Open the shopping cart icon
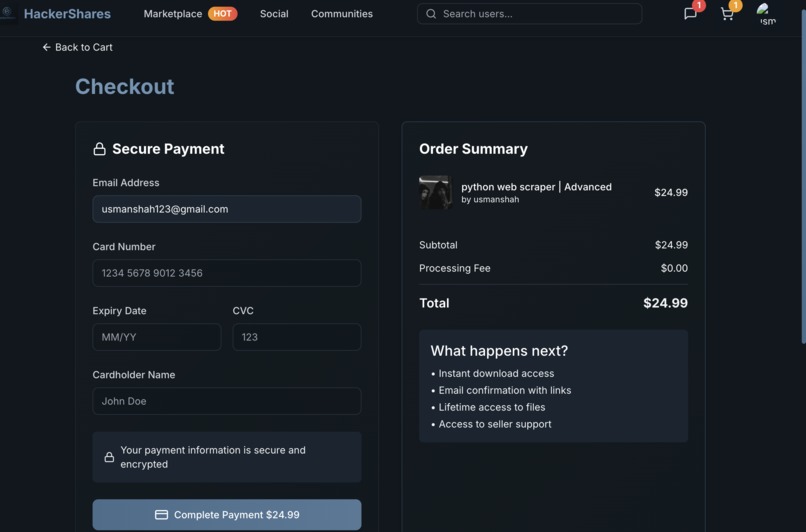The height and width of the screenshot is (532, 806). pyautogui.click(x=727, y=14)
